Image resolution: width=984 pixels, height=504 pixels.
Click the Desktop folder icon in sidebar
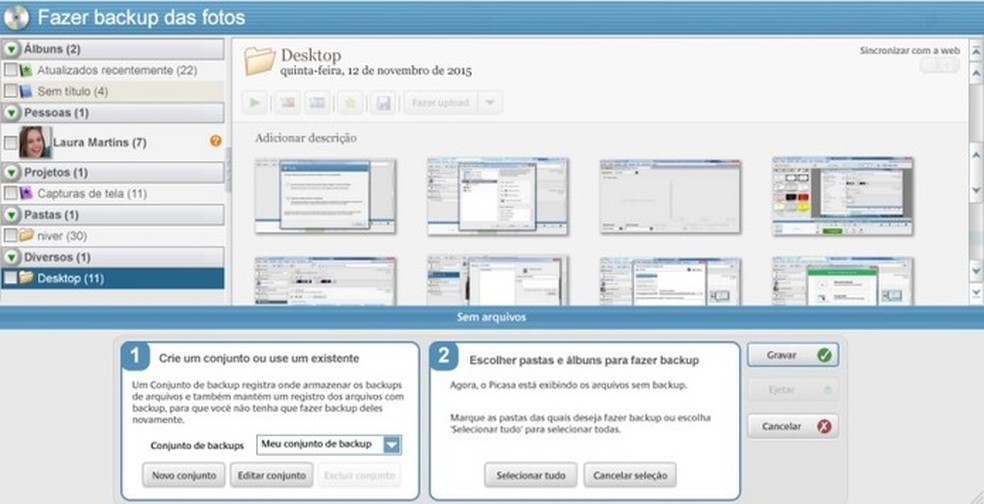click(26, 277)
